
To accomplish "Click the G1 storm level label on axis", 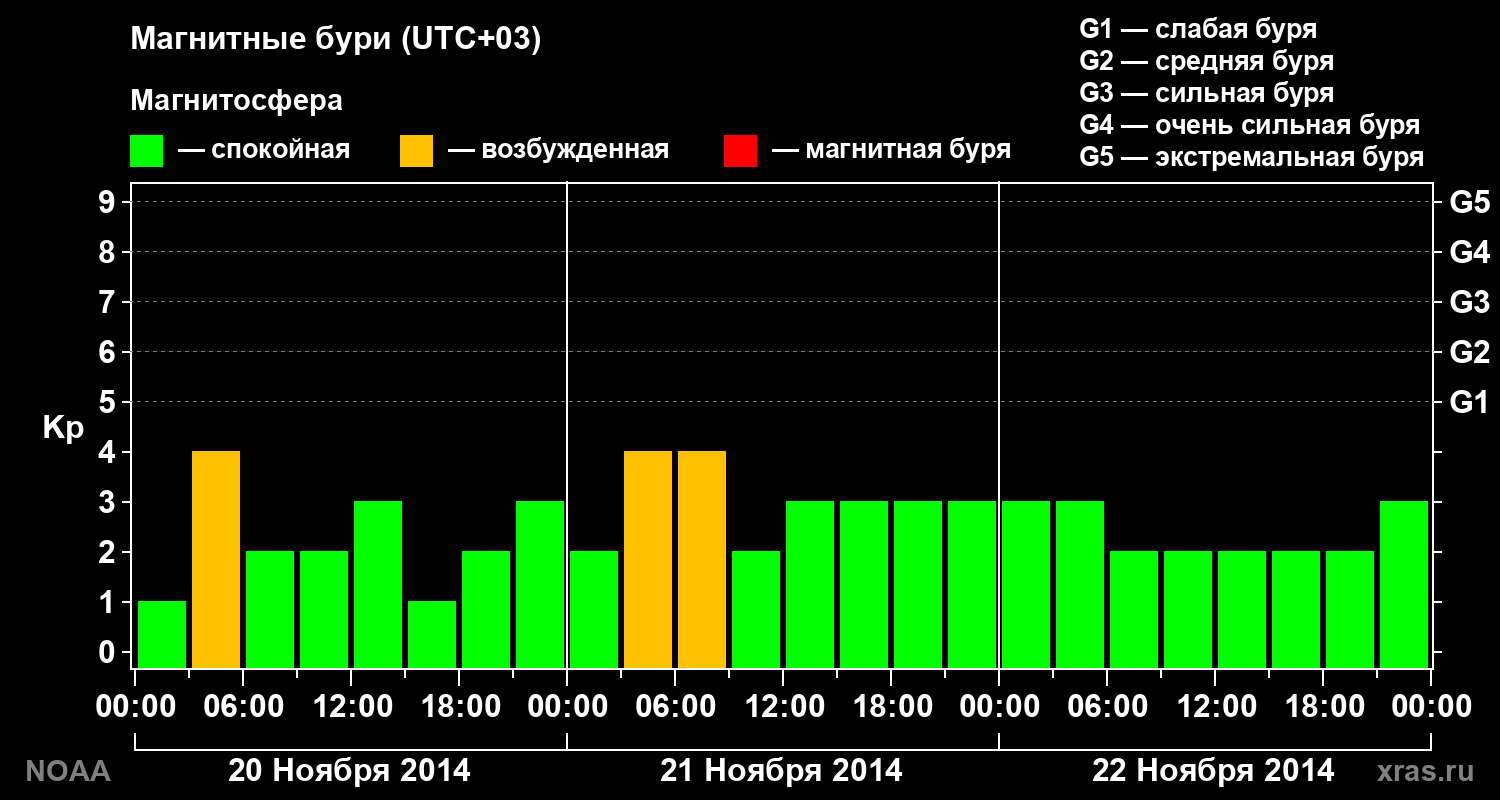I will tap(1470, 403).
